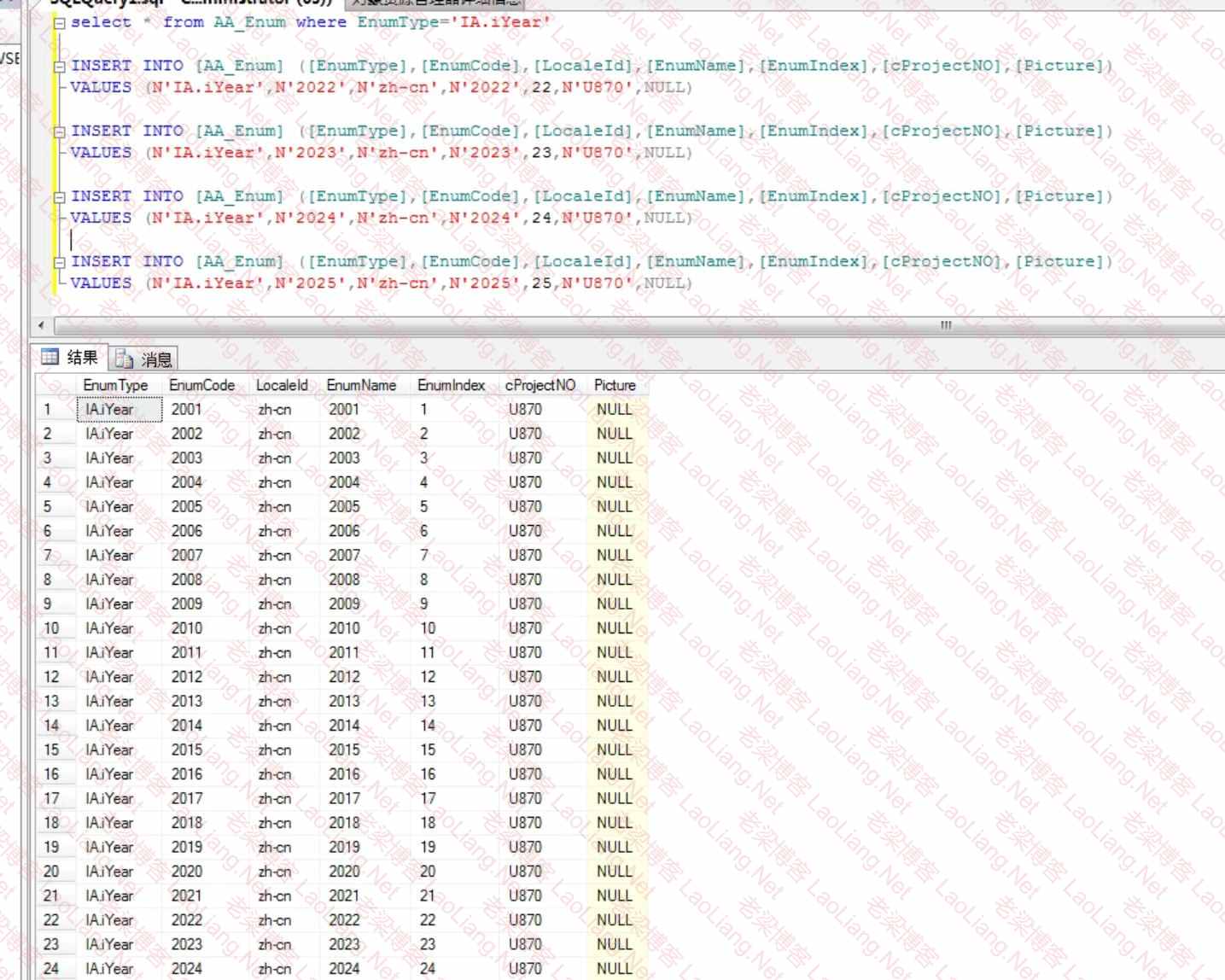Collapse the INSERT block for year 2023
Screen dimensions: 1225x980
tap(59, 132)
